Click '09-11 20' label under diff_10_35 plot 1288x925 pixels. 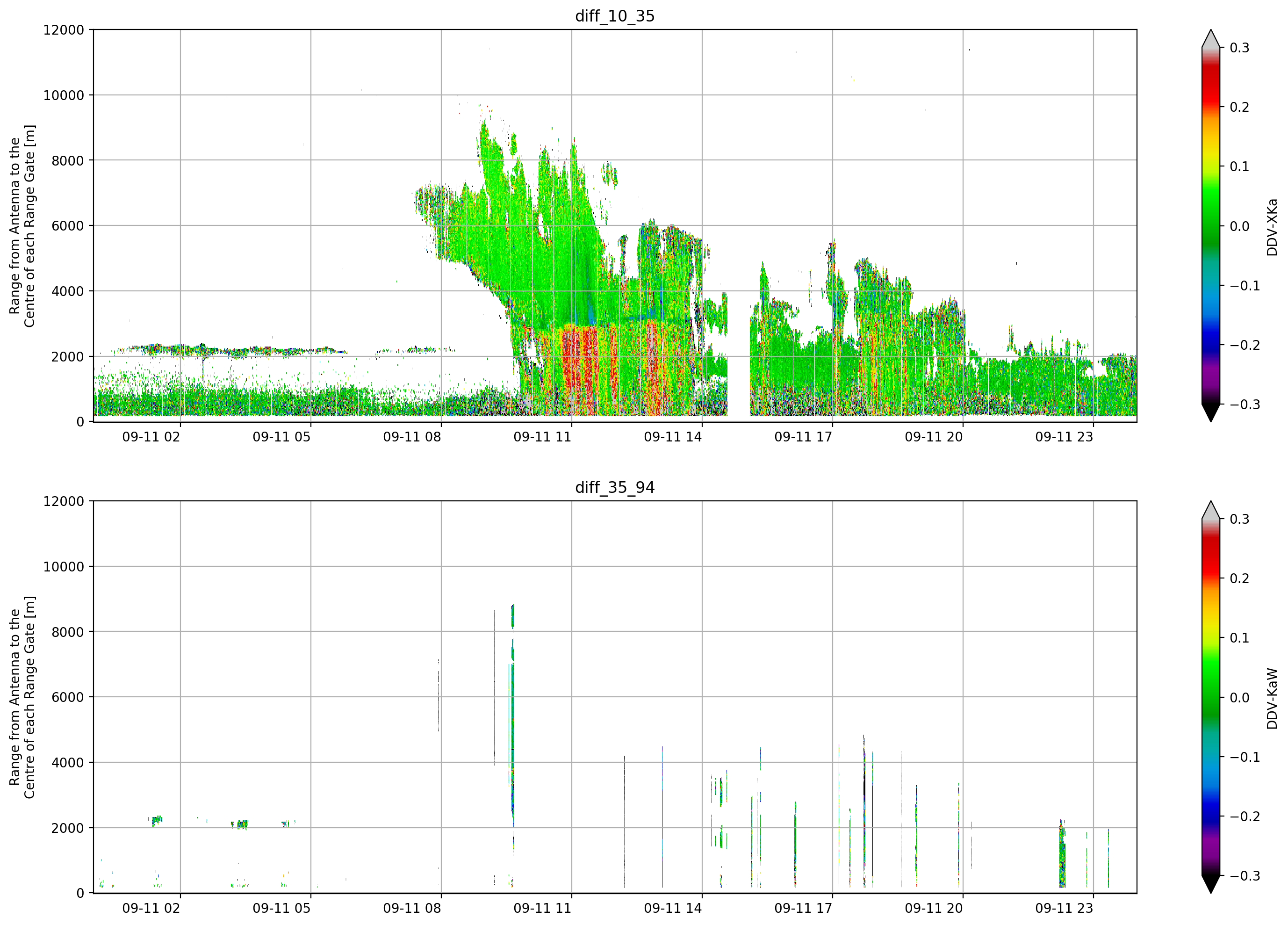(x=934, y=437)
